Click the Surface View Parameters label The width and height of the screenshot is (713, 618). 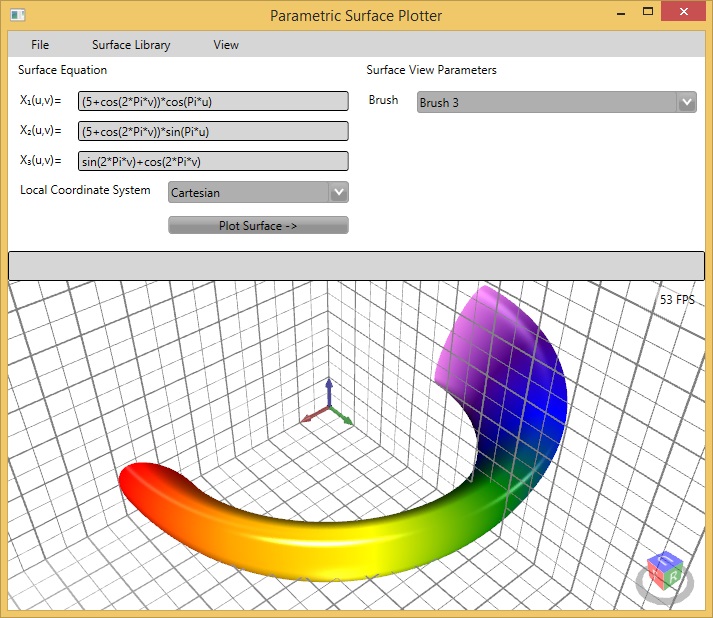click(x=432, y=70)
